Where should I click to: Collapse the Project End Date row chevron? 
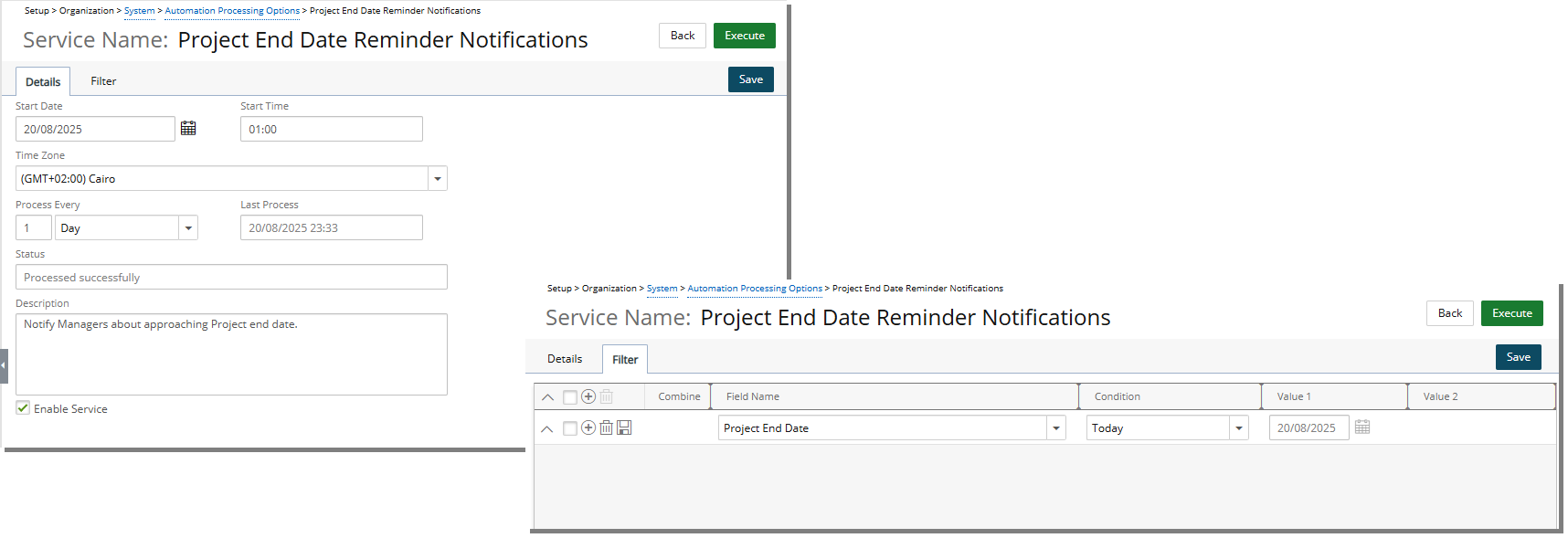coord(547,428)
